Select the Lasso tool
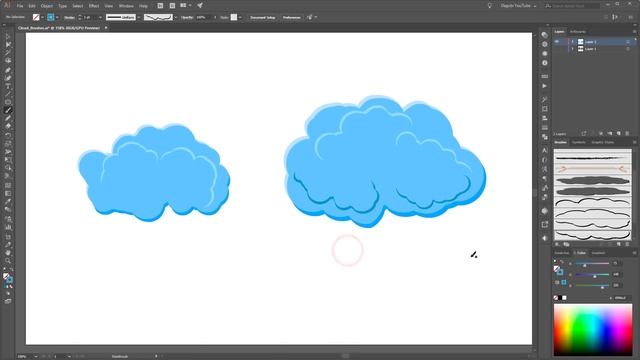 tap(8, 60)
